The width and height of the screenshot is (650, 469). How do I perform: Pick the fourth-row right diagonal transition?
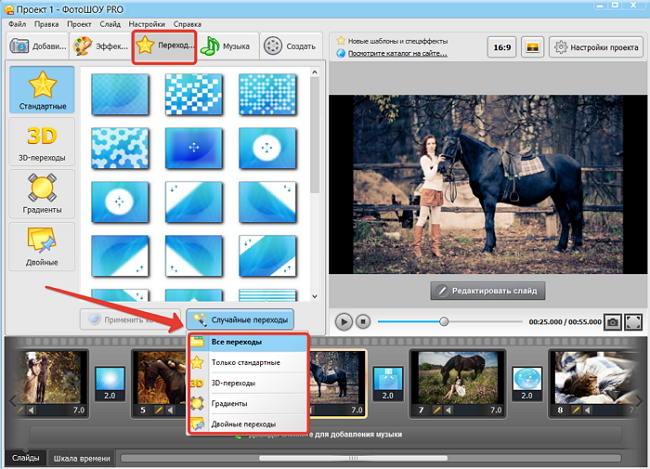click(267, 256)
